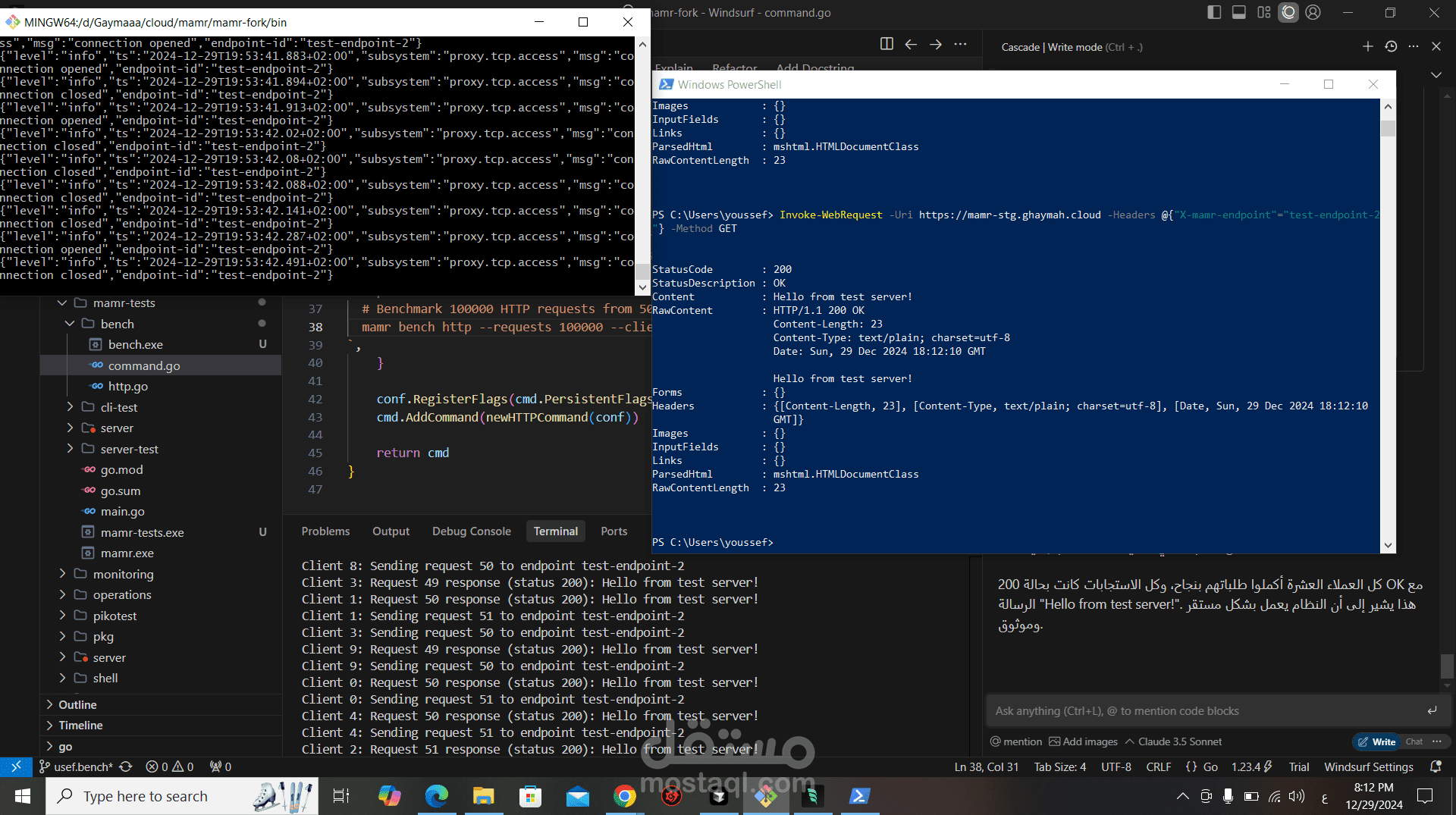
Task: Open notifications bell in status bar
Action: tap(1436, 766)
